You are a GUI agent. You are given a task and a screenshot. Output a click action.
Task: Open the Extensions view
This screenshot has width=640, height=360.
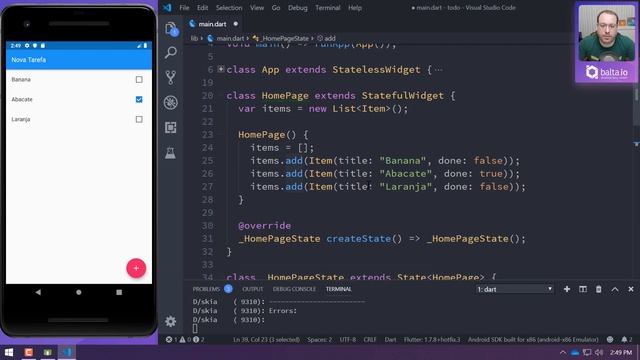click(x=171, y=127)
